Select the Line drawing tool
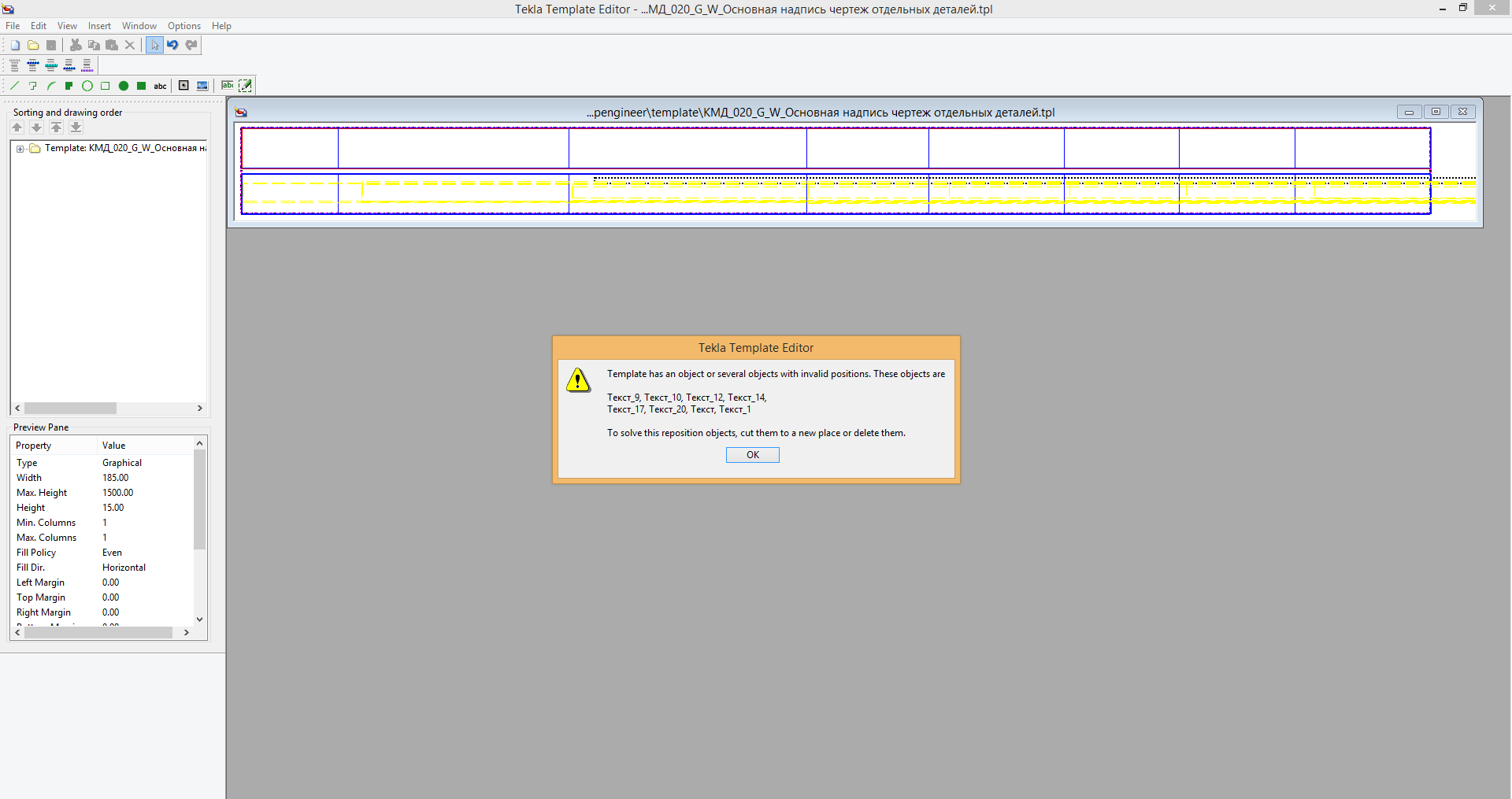Screen dimensions: 1512x799 [15, 86]
